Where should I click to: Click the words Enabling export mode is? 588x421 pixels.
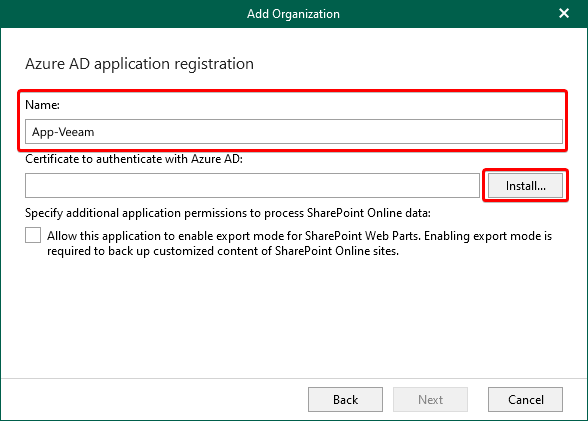click(x=488, y=236)
